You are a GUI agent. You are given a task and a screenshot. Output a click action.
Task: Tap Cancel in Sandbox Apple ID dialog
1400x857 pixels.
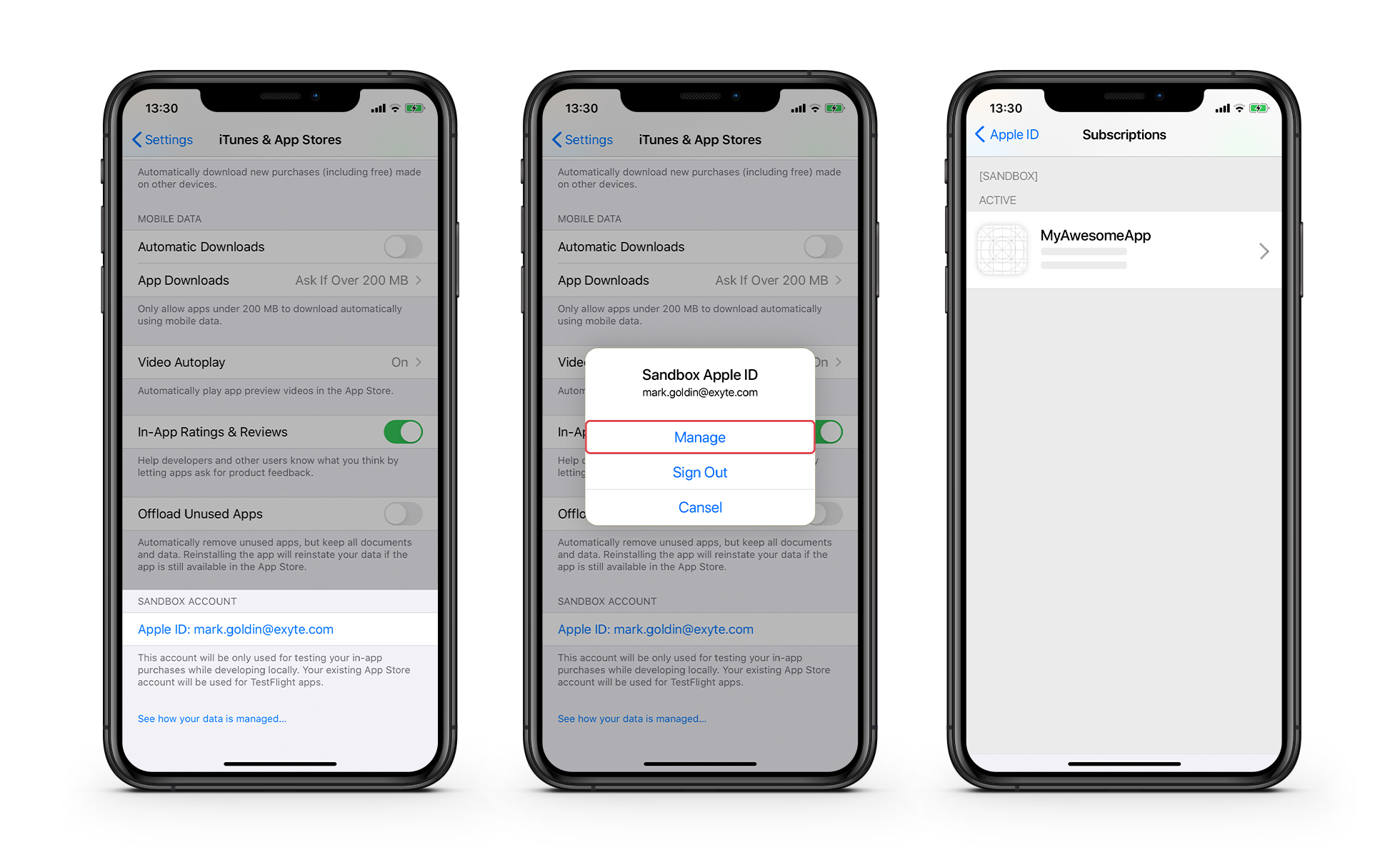[x=697, y=507]
